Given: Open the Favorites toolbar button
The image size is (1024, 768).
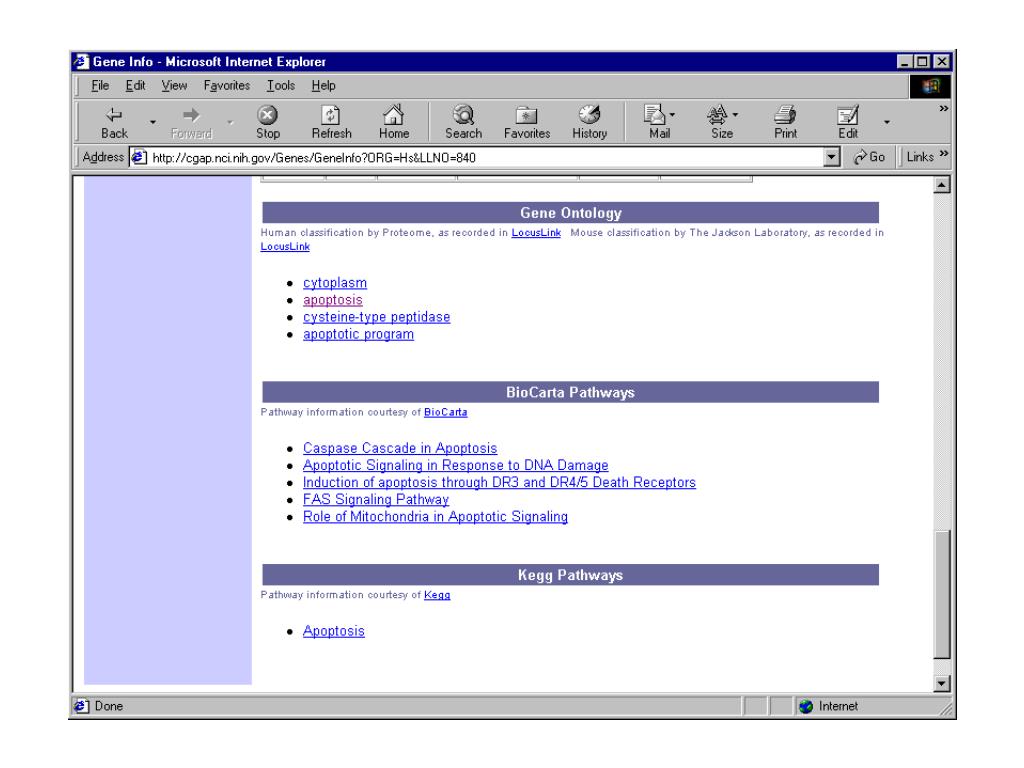Looking at the screenshot, I should pos(526,122).
